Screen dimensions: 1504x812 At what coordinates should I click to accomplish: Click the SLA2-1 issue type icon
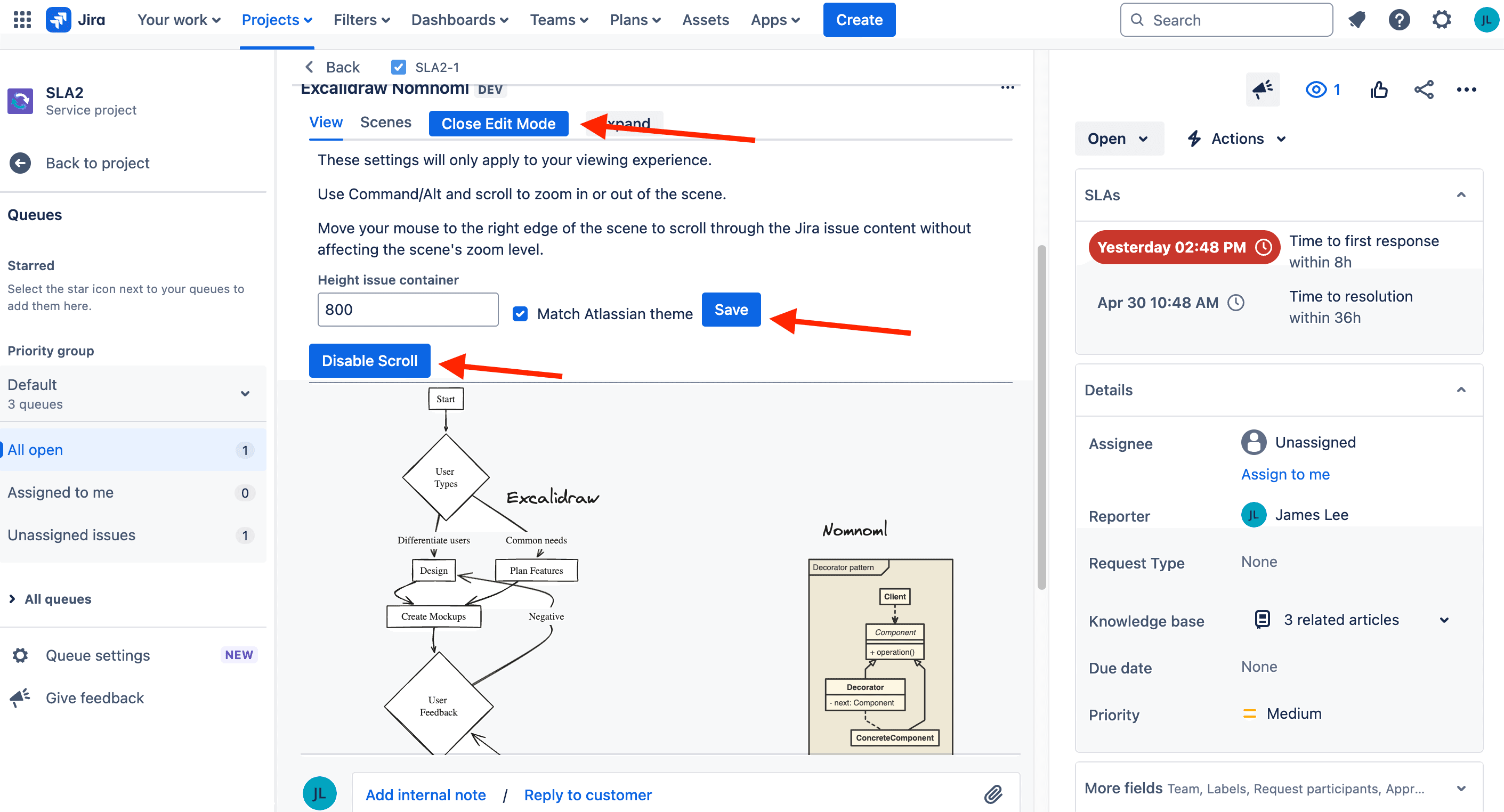point(398,67)
